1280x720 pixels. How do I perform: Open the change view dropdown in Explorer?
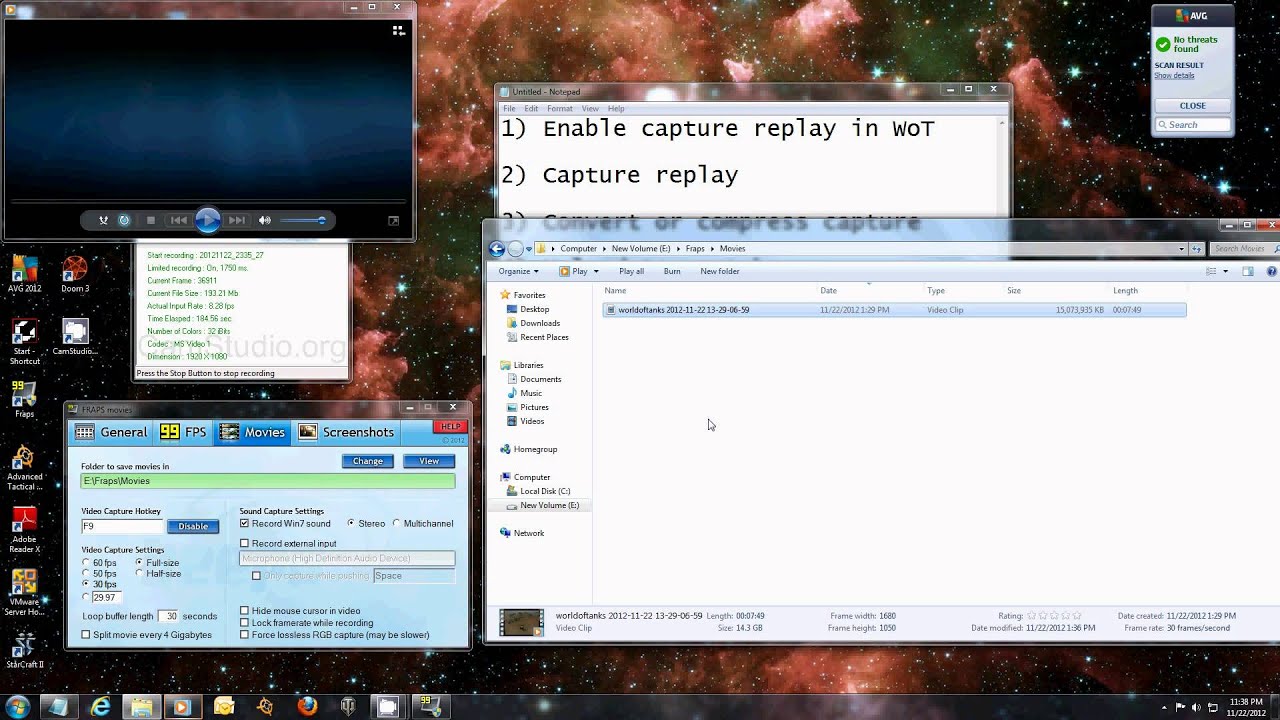(1224, 271)
